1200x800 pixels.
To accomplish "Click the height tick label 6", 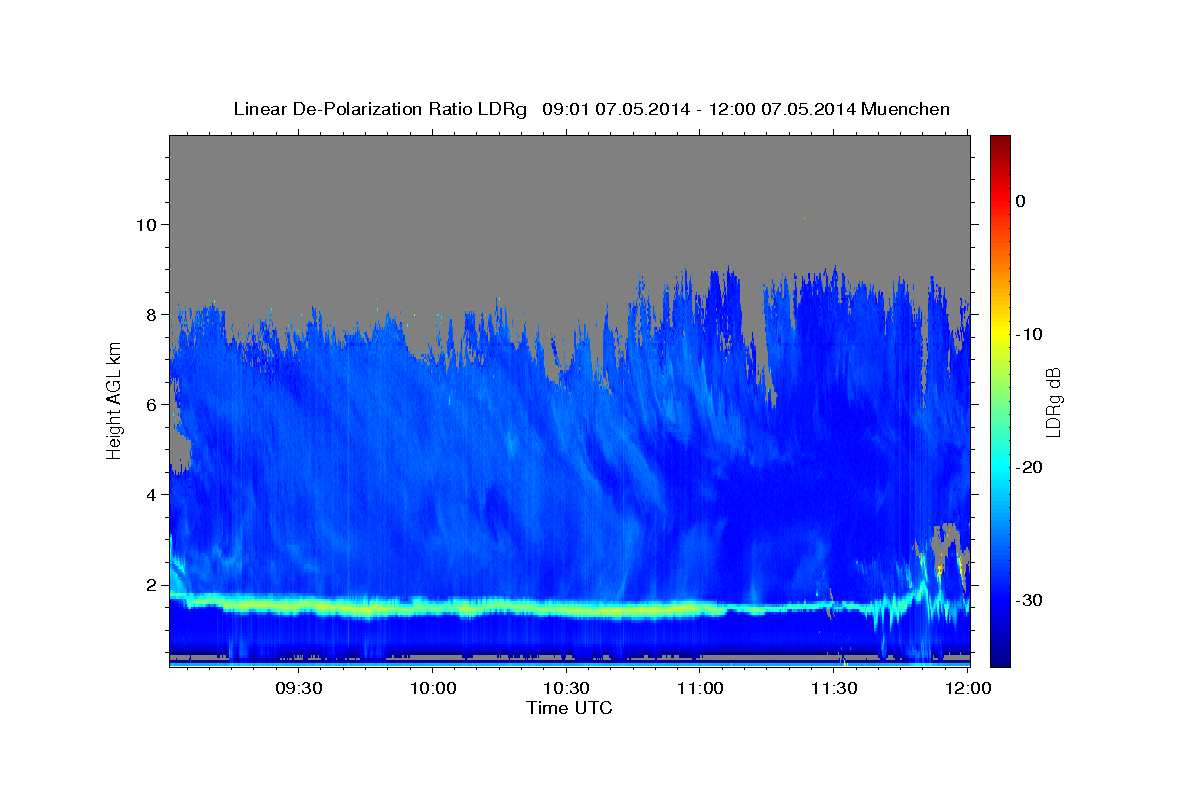I will click(x=151, y=405).
